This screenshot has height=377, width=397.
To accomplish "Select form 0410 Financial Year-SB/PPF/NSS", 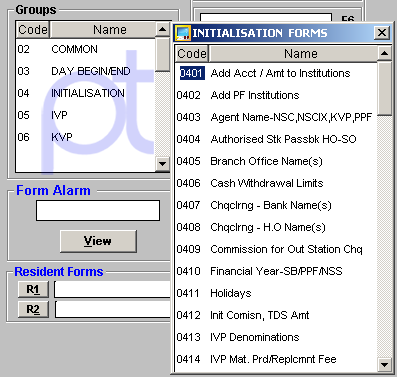I will pos(276,271).
